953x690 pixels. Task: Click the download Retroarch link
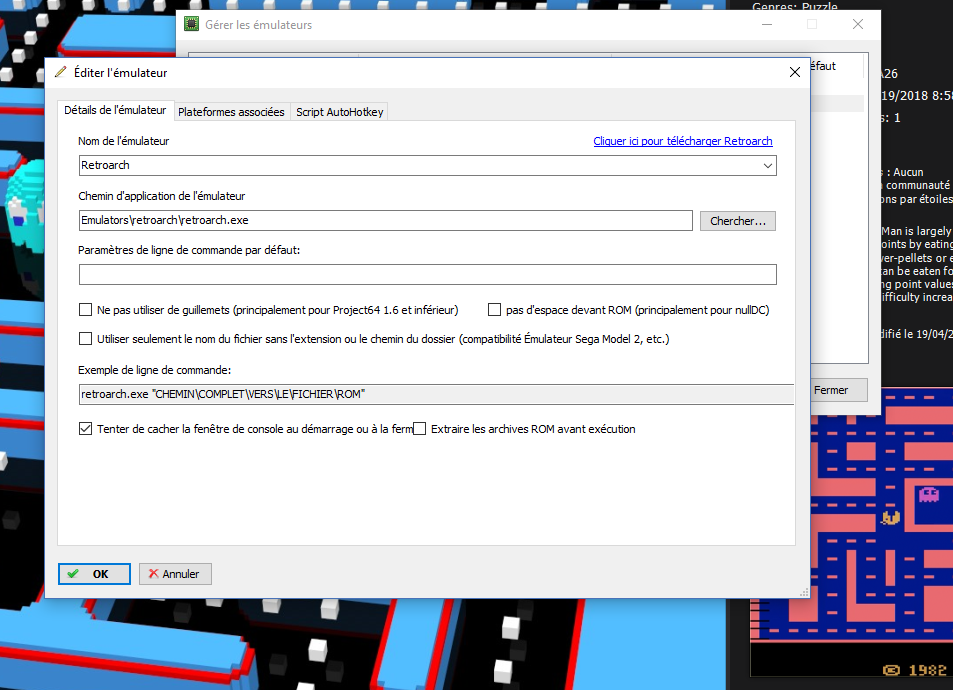click(683, 141)
